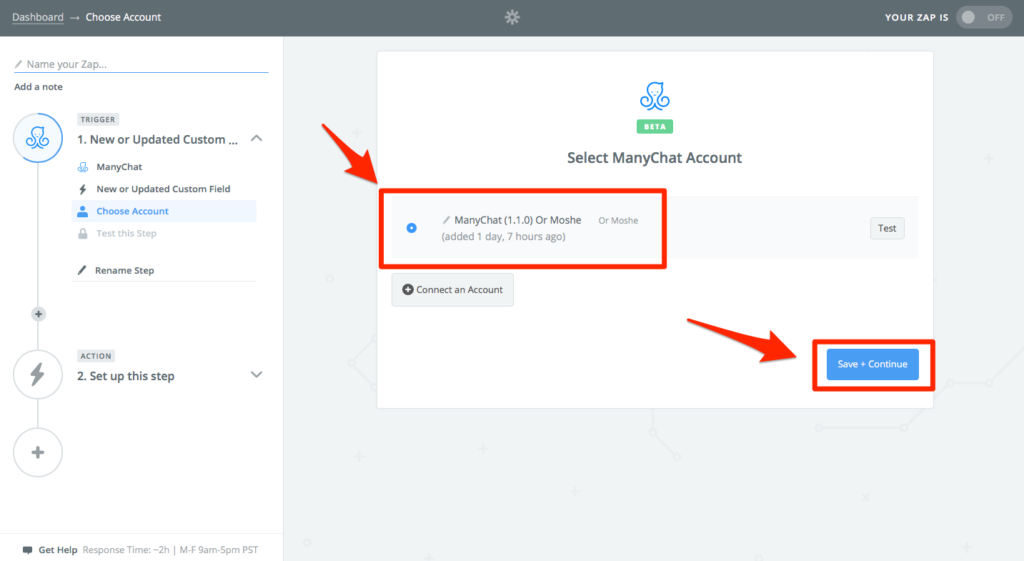Click the pencil icon to rename ManyChat account
The height and width of the screenshot is (561, 1024).
coord(446,220)
